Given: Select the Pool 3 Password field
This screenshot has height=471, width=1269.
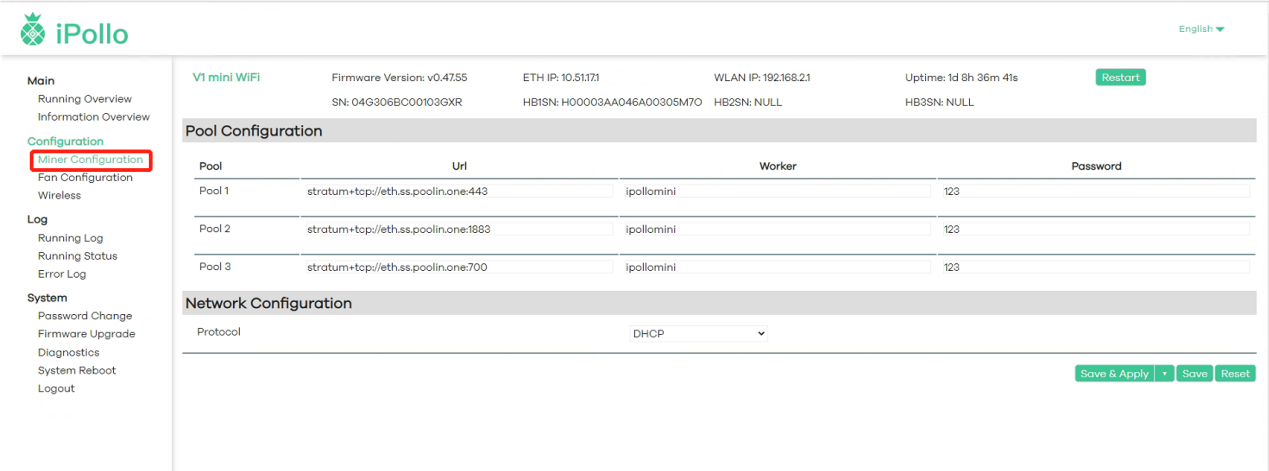Looking at the screenshot, I should pos(1094,267).
